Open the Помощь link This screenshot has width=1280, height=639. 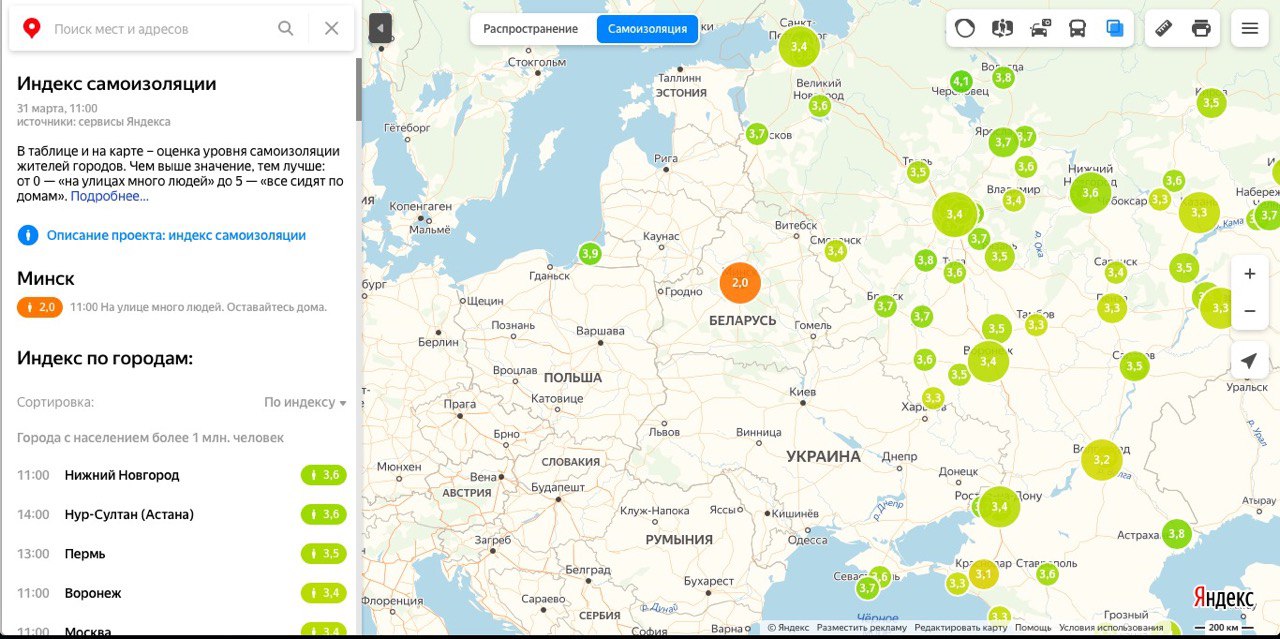click(x=1033, y=628)
